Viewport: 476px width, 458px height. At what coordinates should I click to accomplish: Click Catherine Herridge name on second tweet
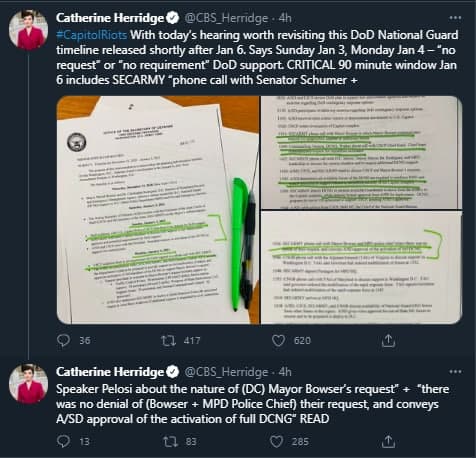pyautogui.click(x=110, y=372)
